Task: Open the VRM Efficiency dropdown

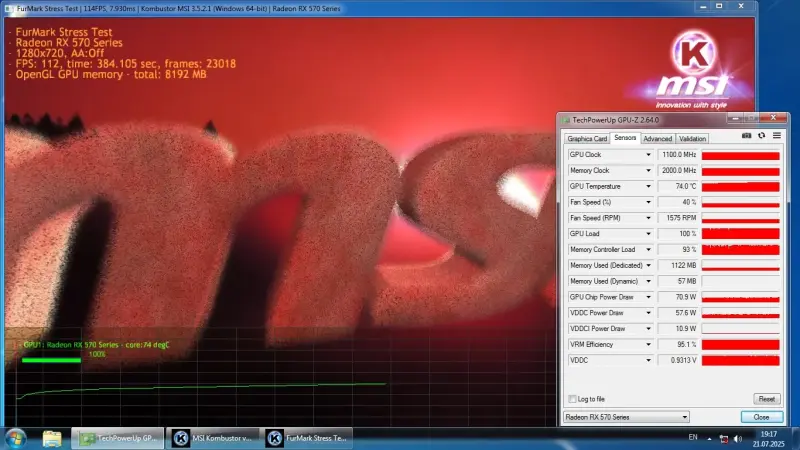Action: coord(648,344)
